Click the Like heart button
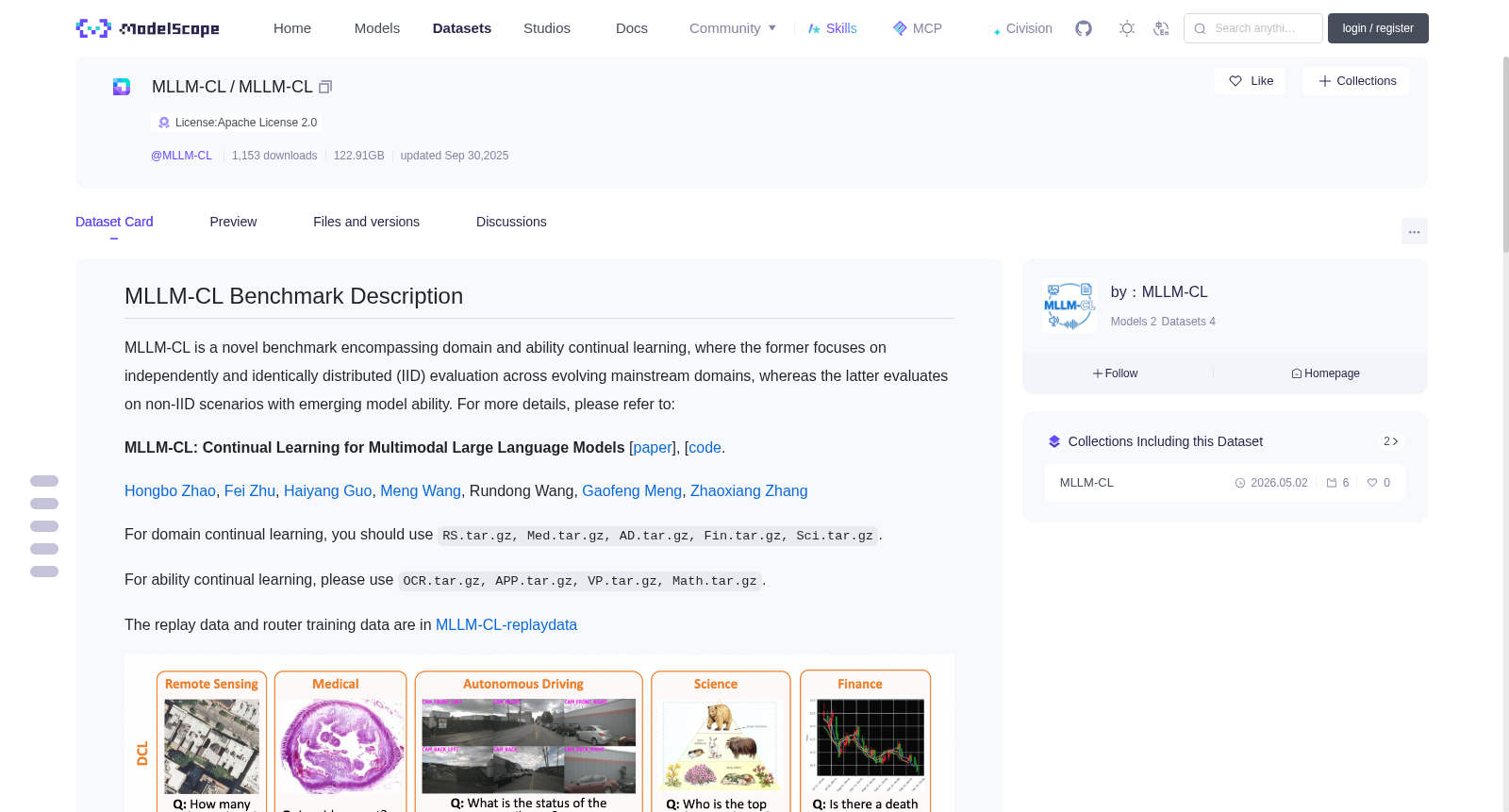 (1250, 81)
